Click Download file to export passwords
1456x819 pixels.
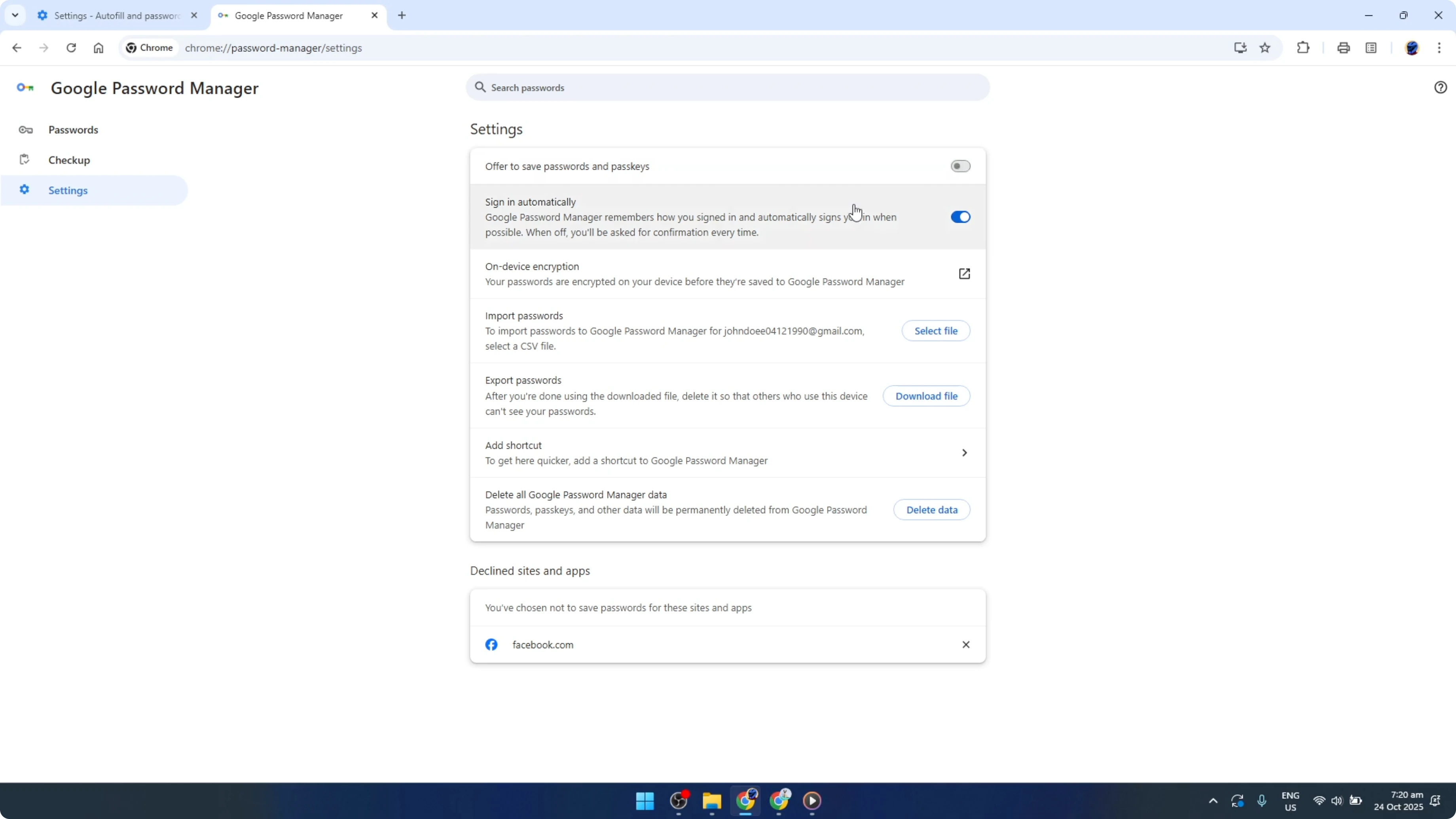tap(926, 396)
